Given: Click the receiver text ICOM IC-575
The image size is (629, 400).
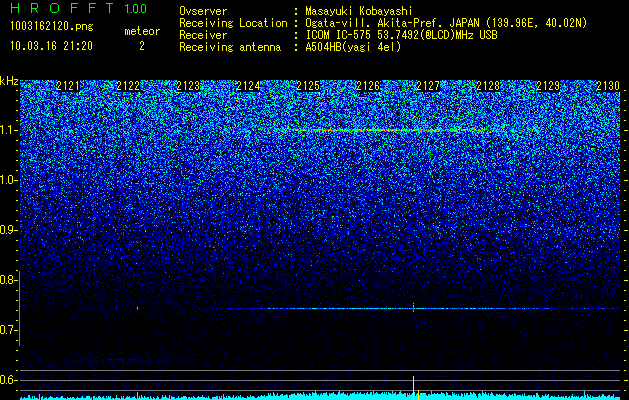Looking at the screenshot, I should coord(339,35).
